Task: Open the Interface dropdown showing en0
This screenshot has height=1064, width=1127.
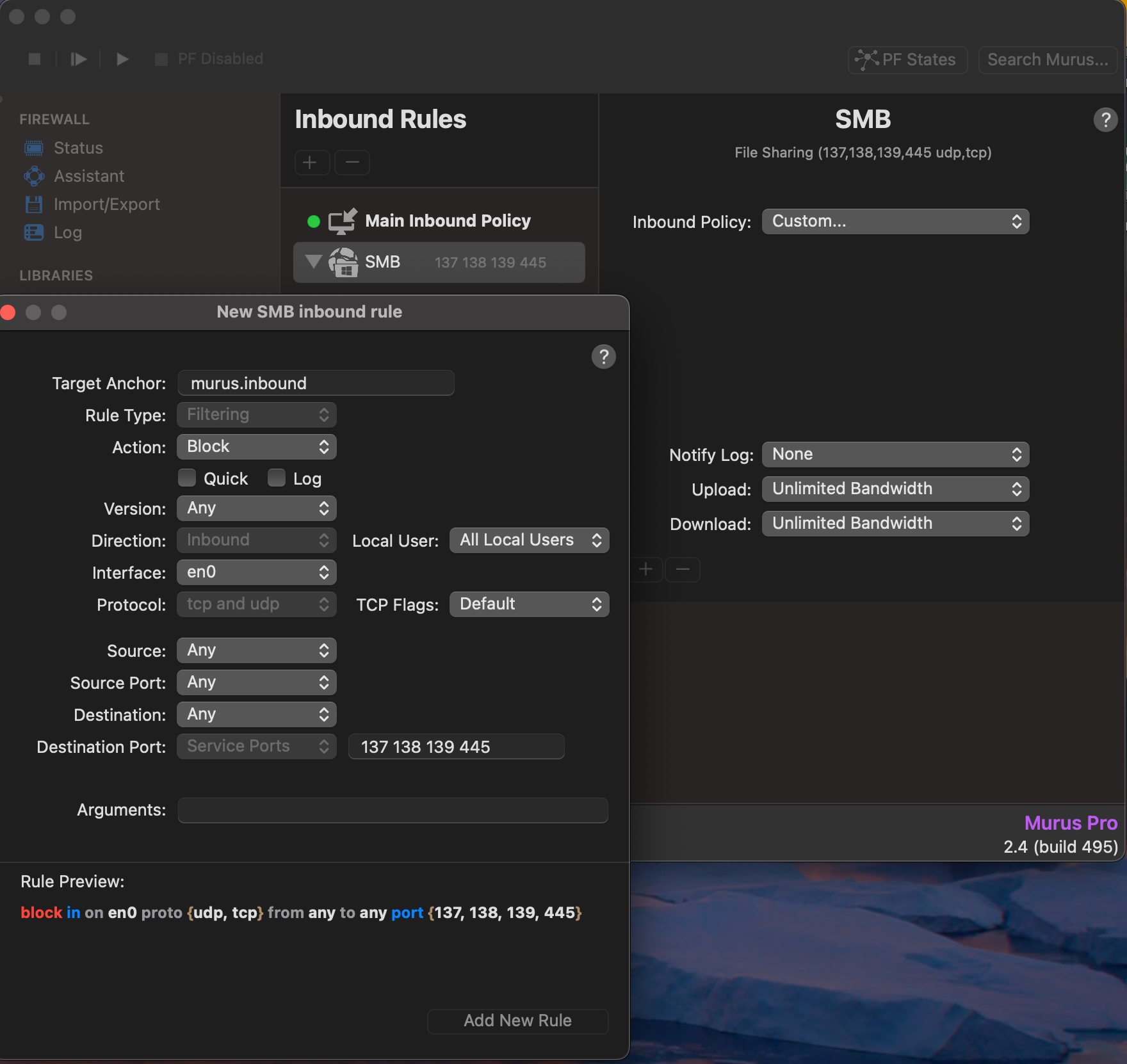Action: [x=256, y=572]
